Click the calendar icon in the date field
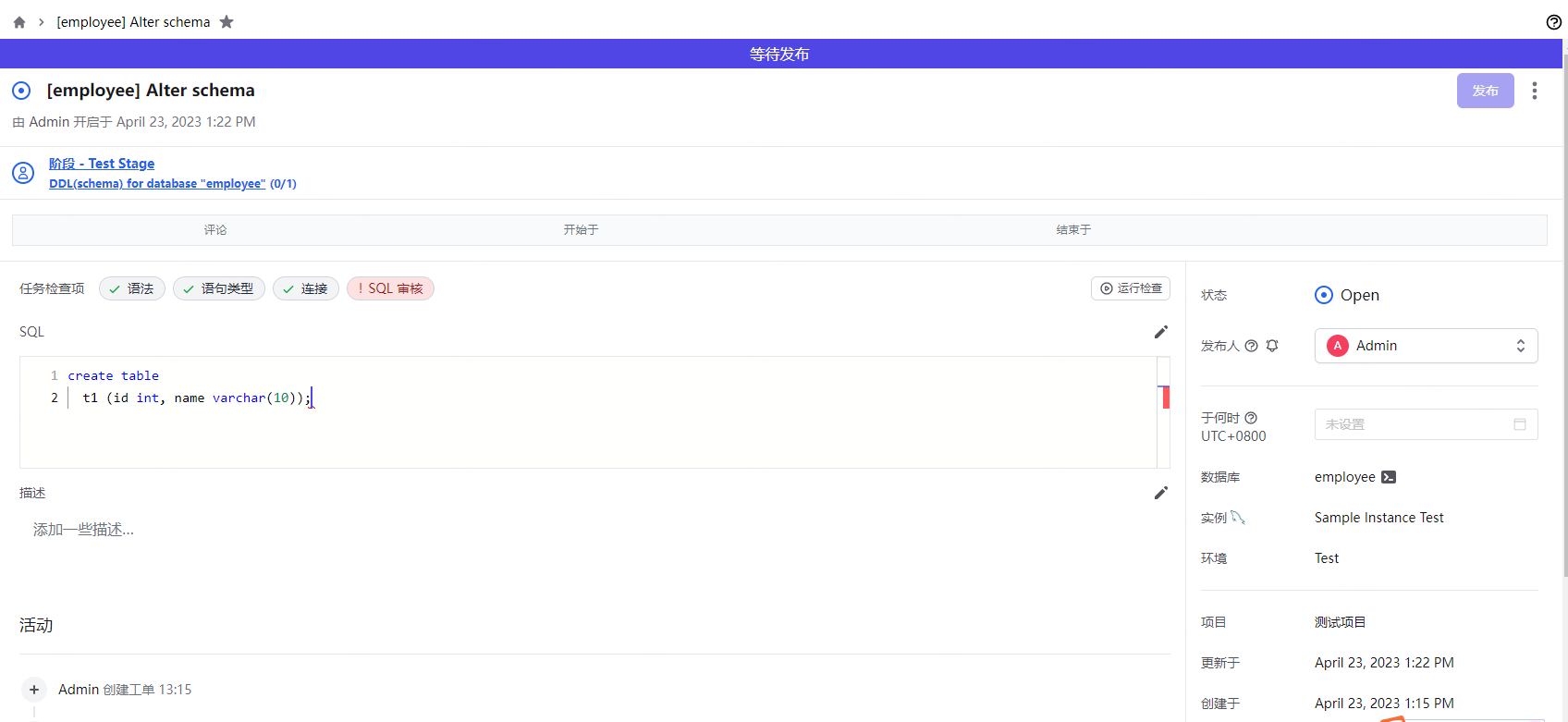 click(x=1520, y=424)
